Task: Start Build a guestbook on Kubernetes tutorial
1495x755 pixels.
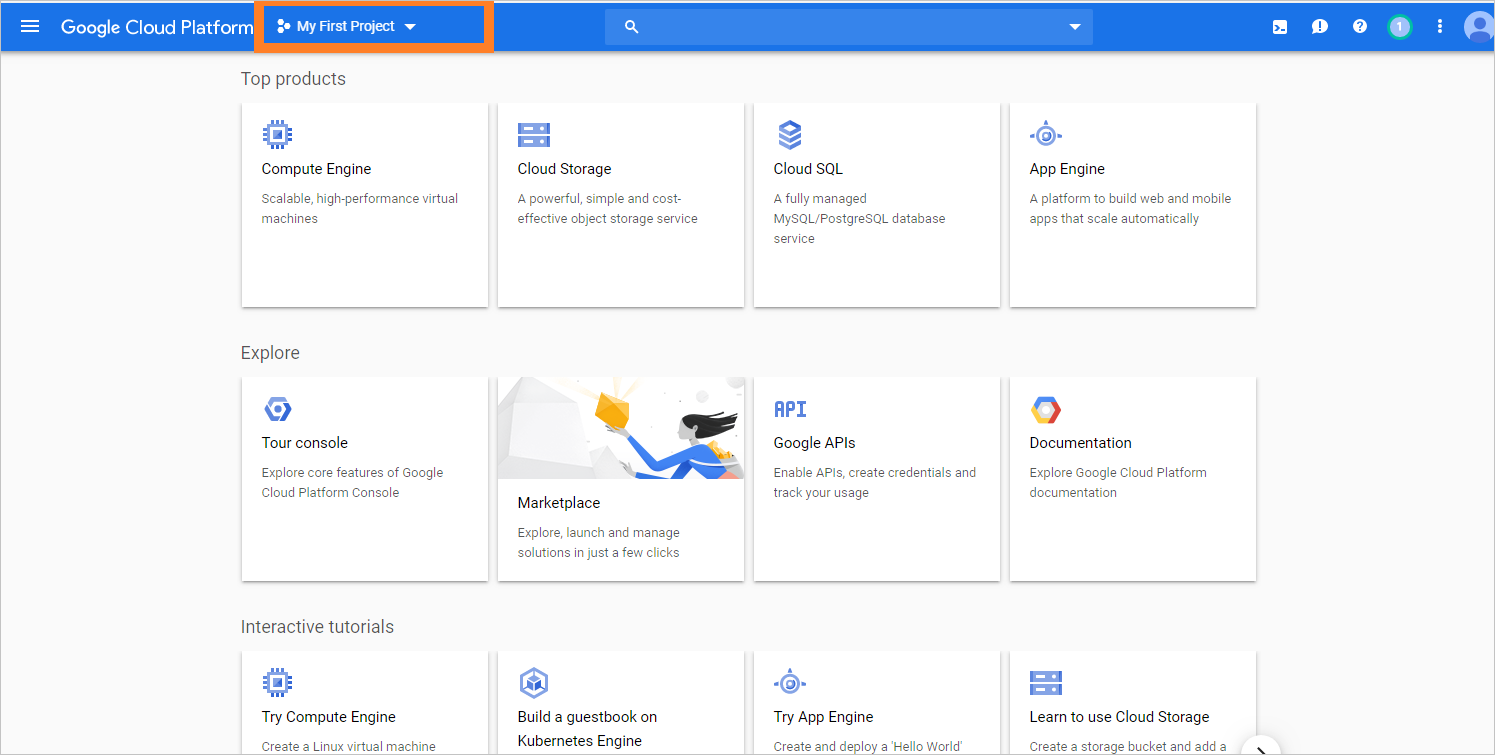Action: tap(587, 729)
